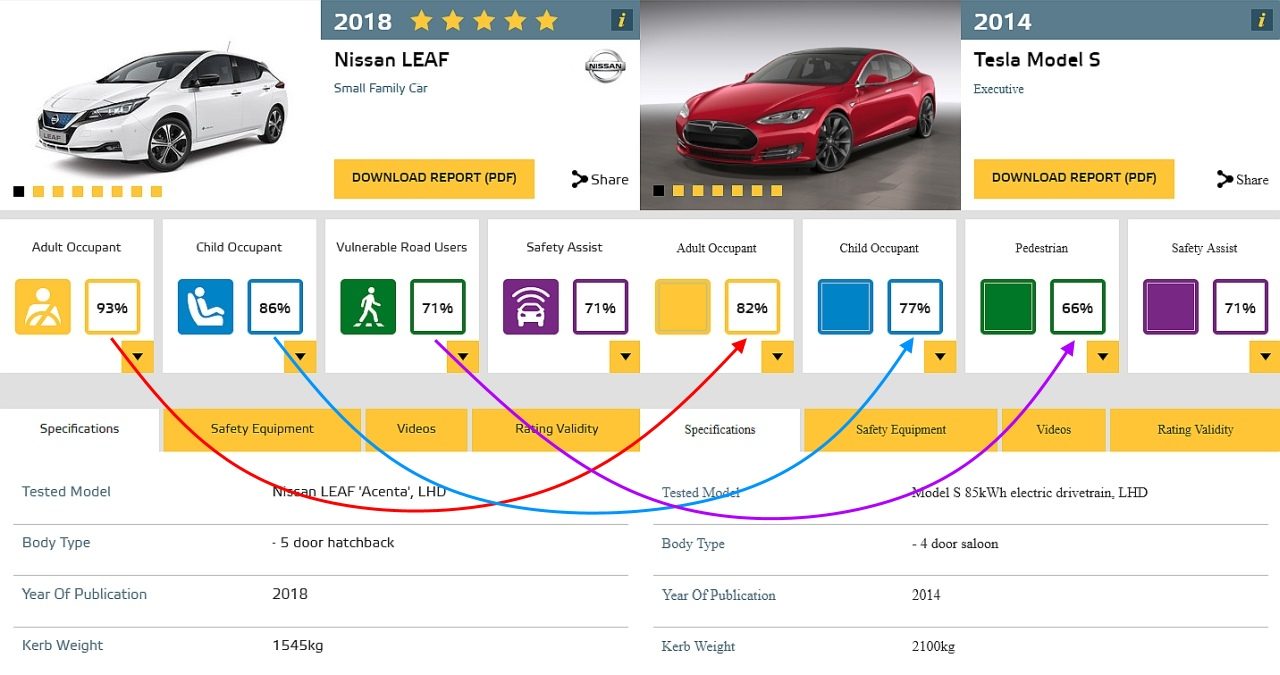Click the purple Safety Assist car icon for Nissan LEAF
The height and width of the screenshot is (675, 1280).
(x=531, y=307)
